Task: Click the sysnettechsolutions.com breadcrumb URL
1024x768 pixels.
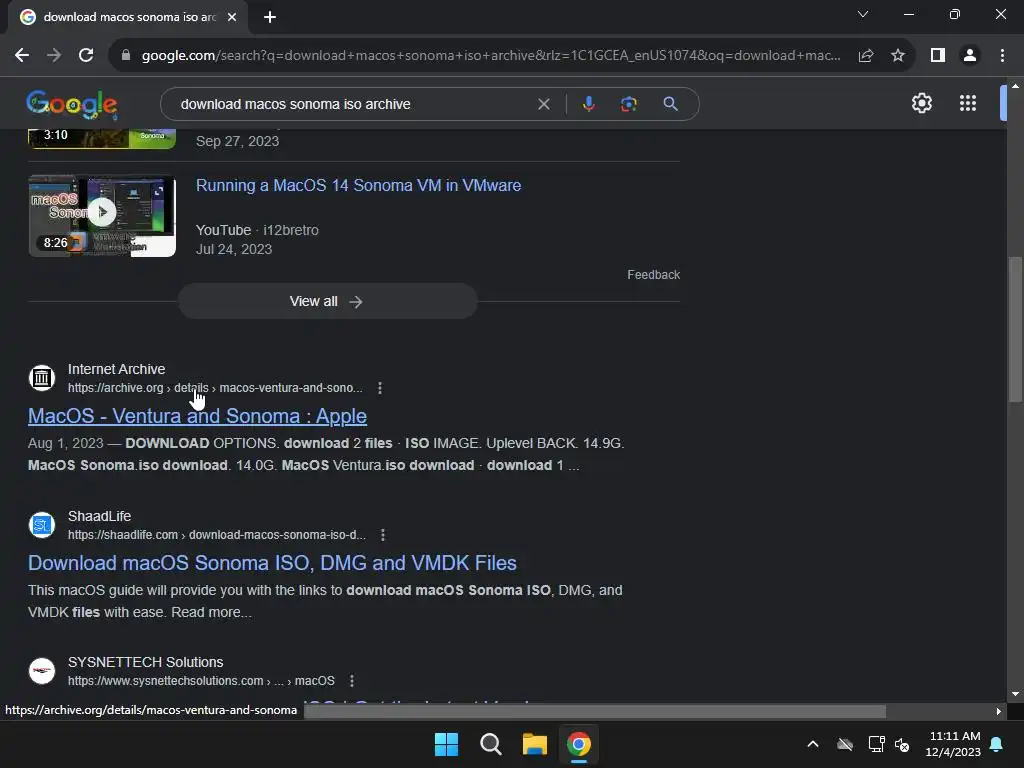Action: pos(201,680)
